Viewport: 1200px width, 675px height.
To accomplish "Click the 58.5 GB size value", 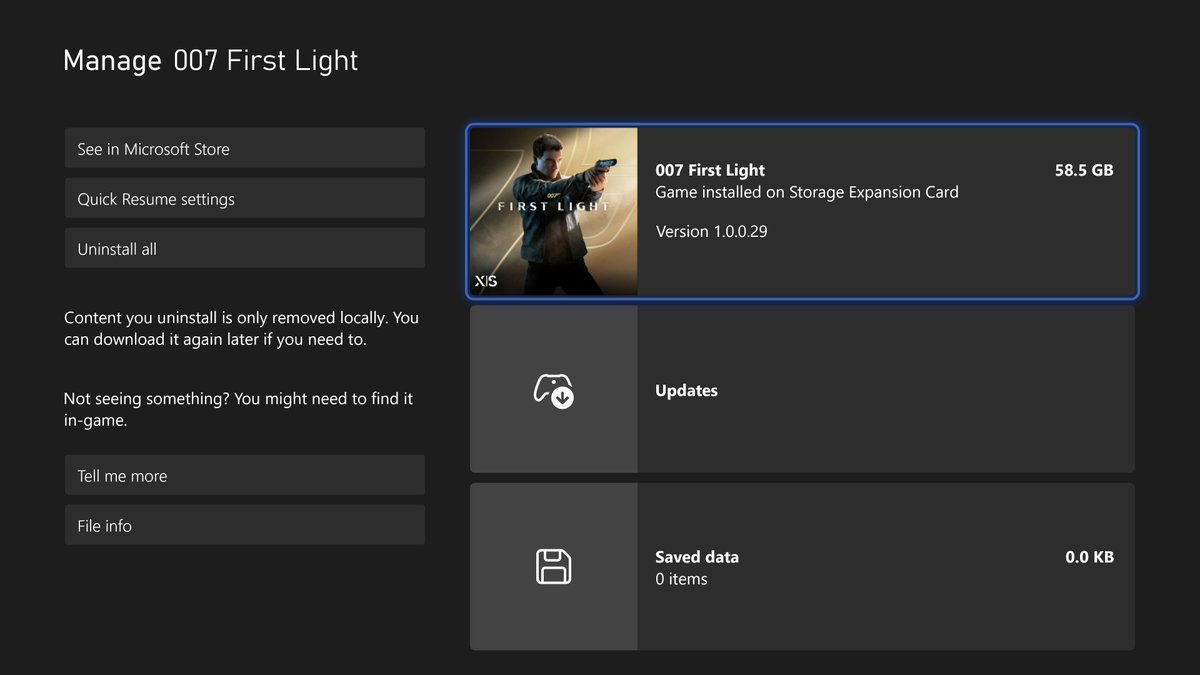I will pos(1084,170).
